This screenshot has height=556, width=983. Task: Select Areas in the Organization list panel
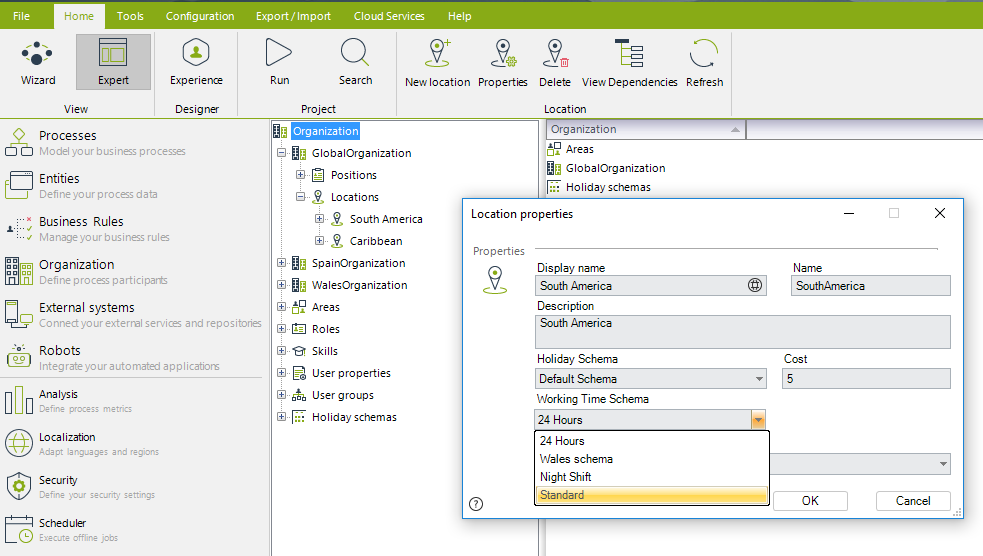[579, 149]
